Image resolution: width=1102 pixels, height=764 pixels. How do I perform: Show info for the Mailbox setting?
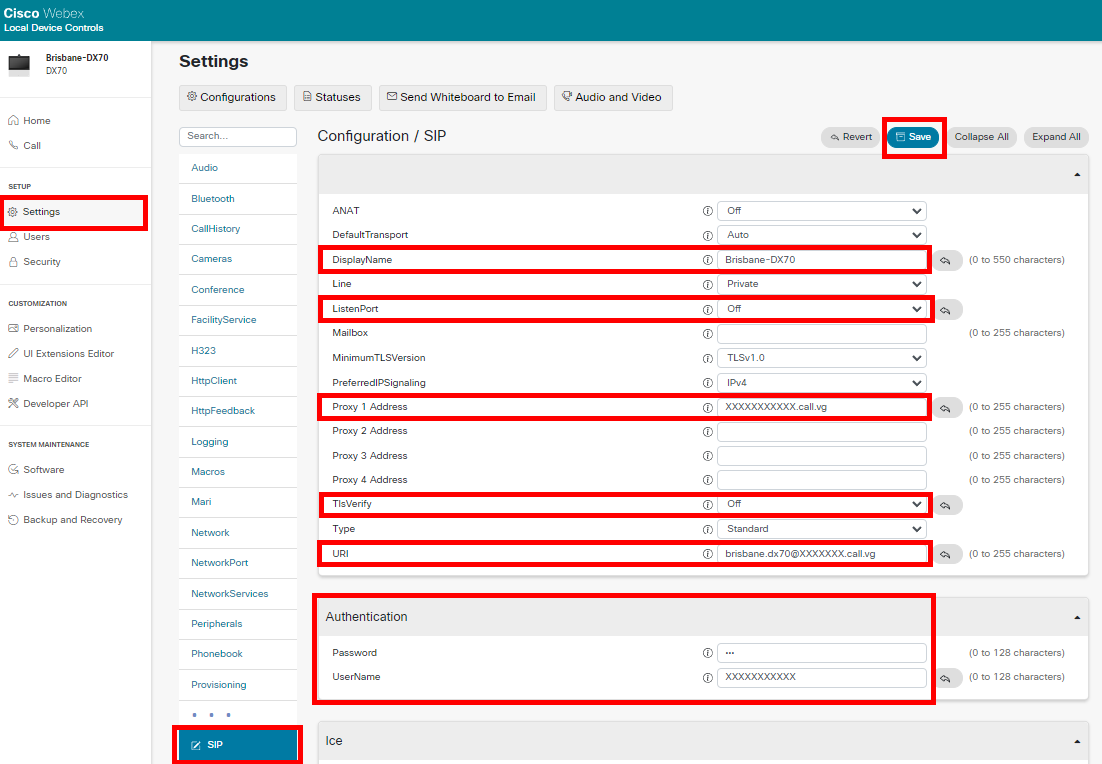pos(708,334)
